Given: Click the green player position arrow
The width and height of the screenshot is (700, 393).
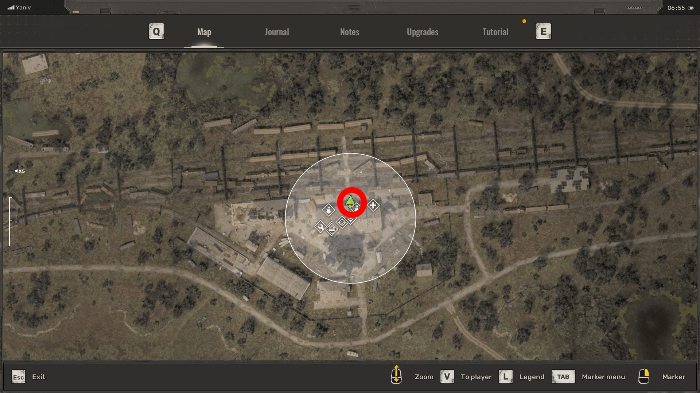Looking at the screenshot, I should [x=350, y=202].
